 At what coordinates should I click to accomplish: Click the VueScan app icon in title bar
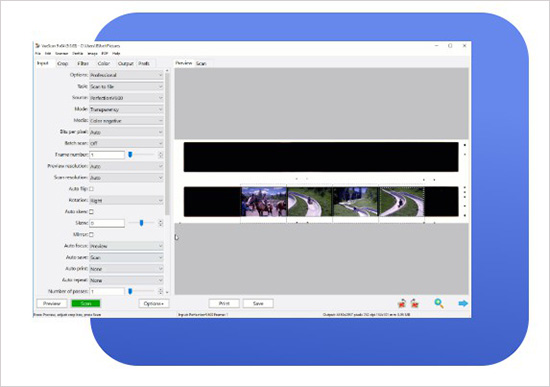pyautogui.click(x=38, y=46)
